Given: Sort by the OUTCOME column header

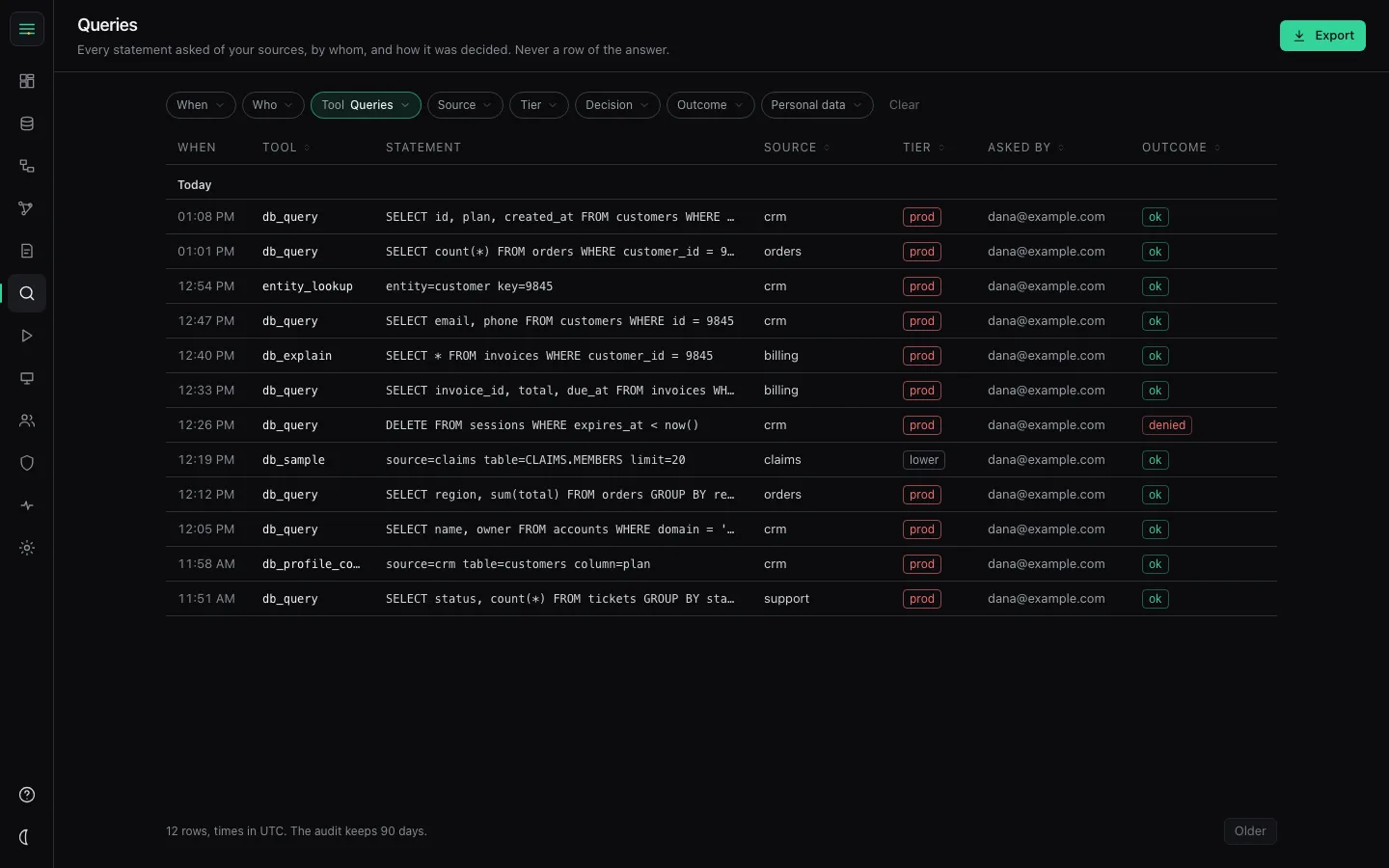Looking at the screenshot, I should pyautogui.click(x=1181, y=148).
